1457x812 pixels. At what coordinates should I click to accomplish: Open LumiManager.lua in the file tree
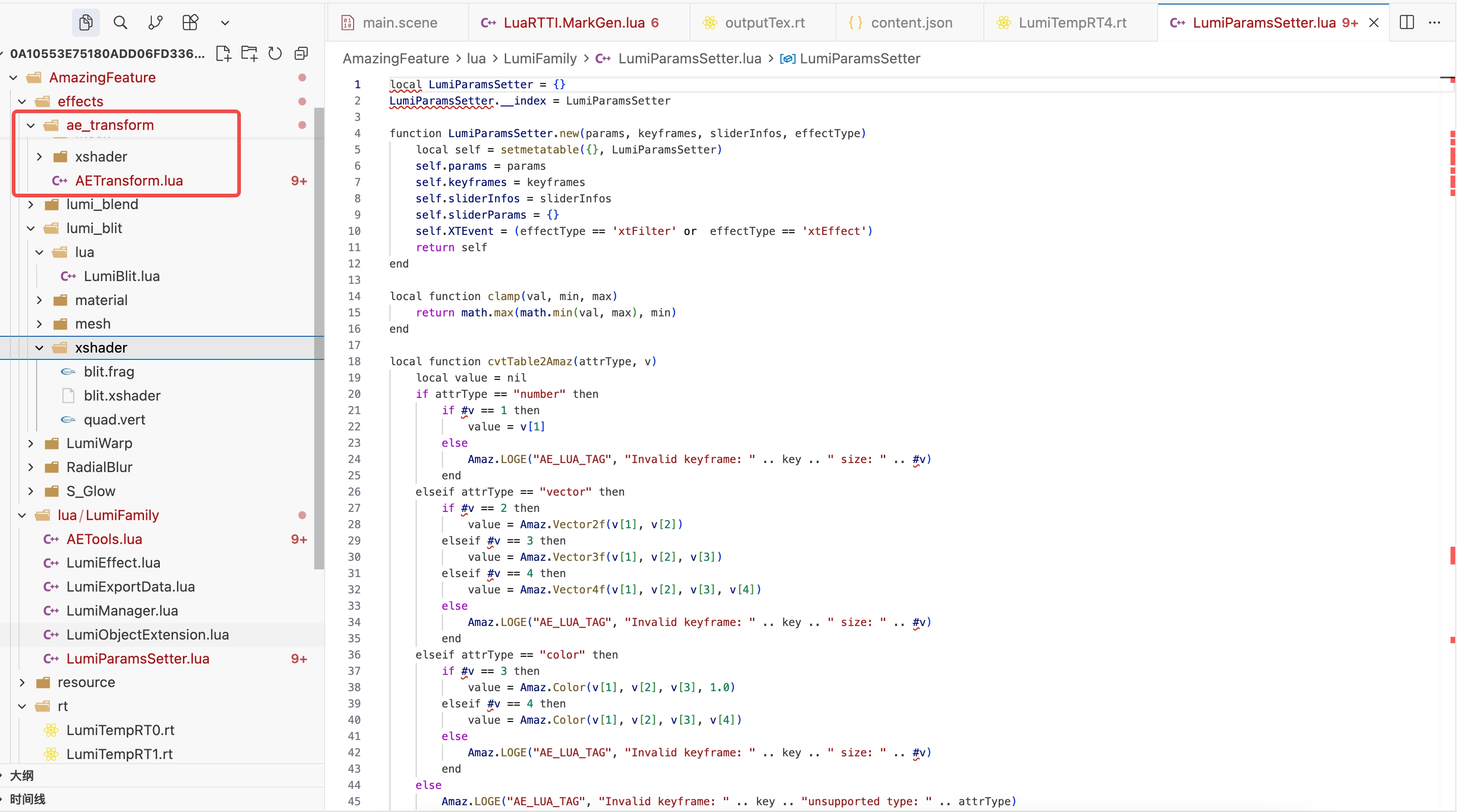[x=122, y=611]
